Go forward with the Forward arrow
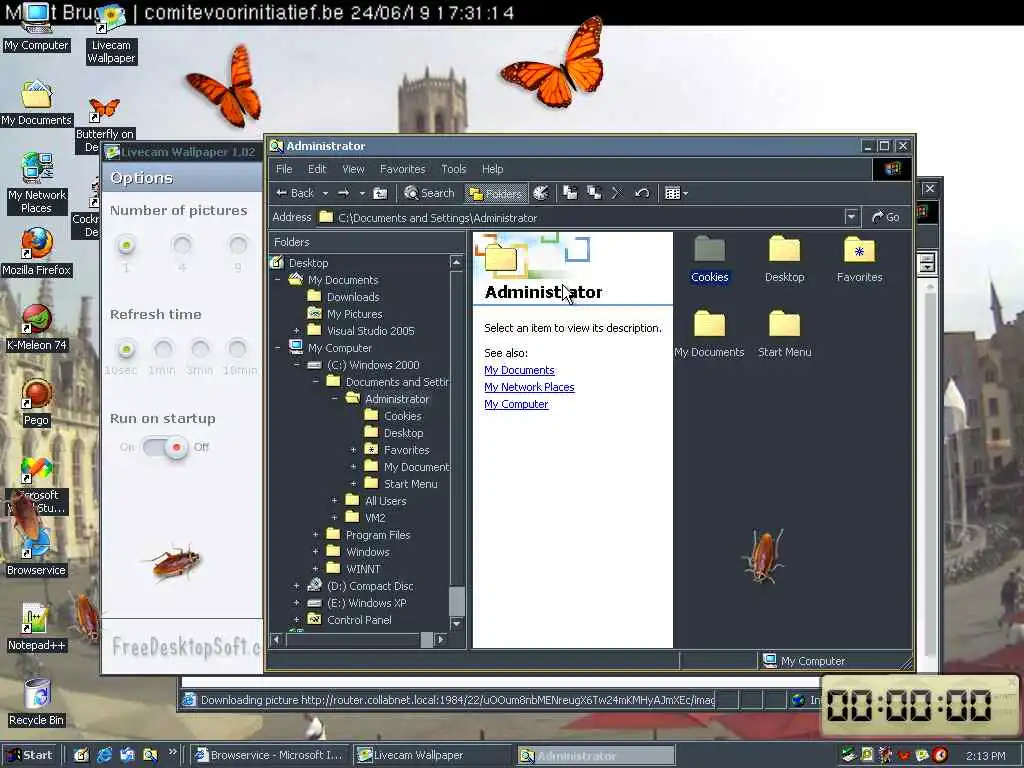1024x768 pixels. (344, 193)
